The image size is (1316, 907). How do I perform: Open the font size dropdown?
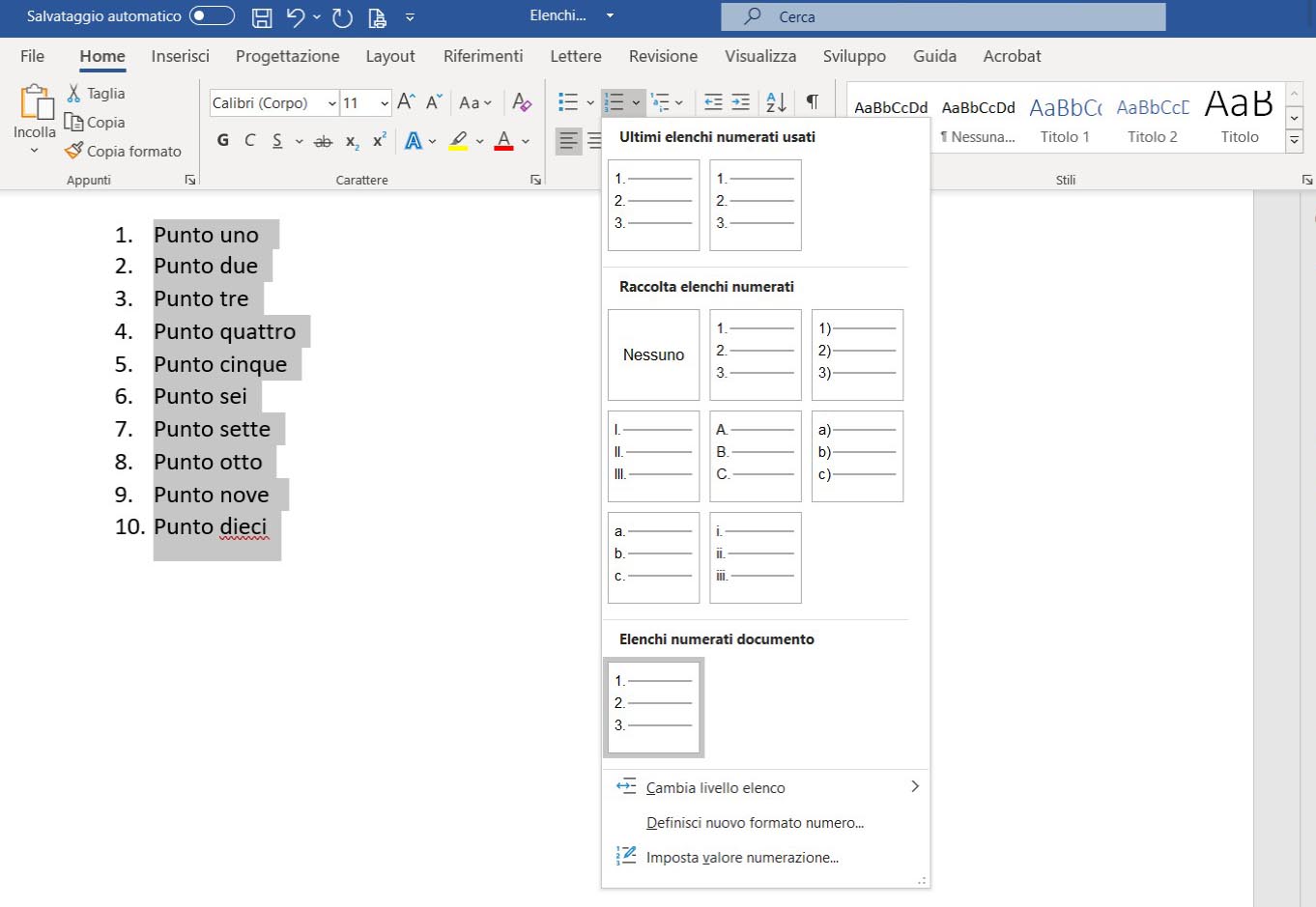(x=385, y=103)
